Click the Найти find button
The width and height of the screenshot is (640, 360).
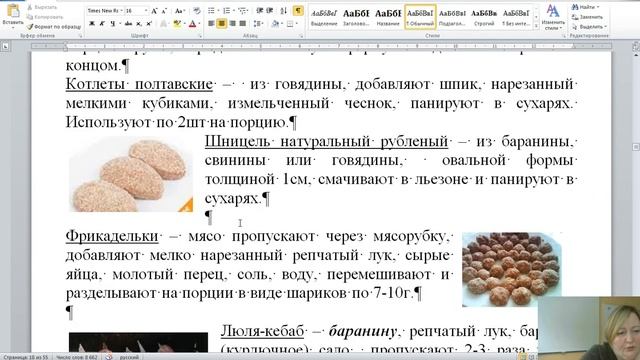[x=583, y=7]
